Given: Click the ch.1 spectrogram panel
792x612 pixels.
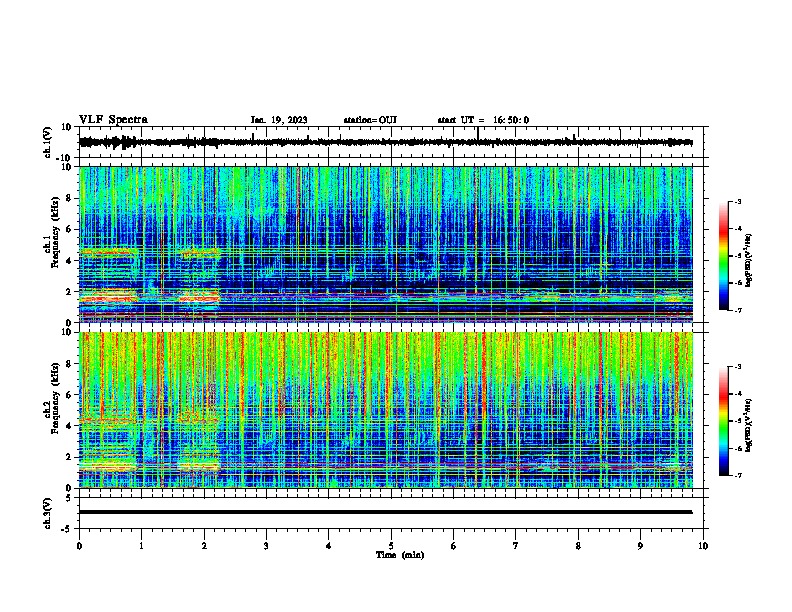Looking at the screenshot, I should pos(386,244).
